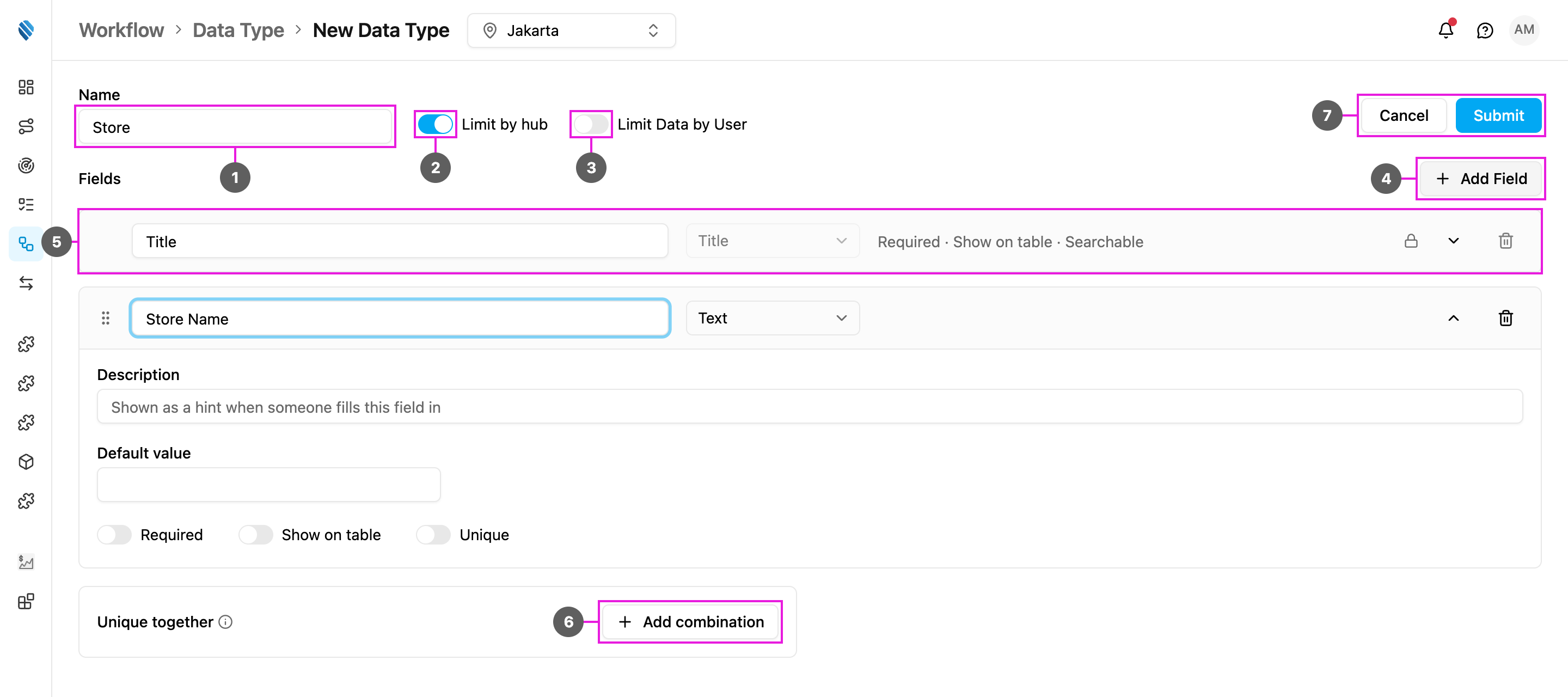Click Add Field button
1568x697 pixels.
coord(1480,179)
